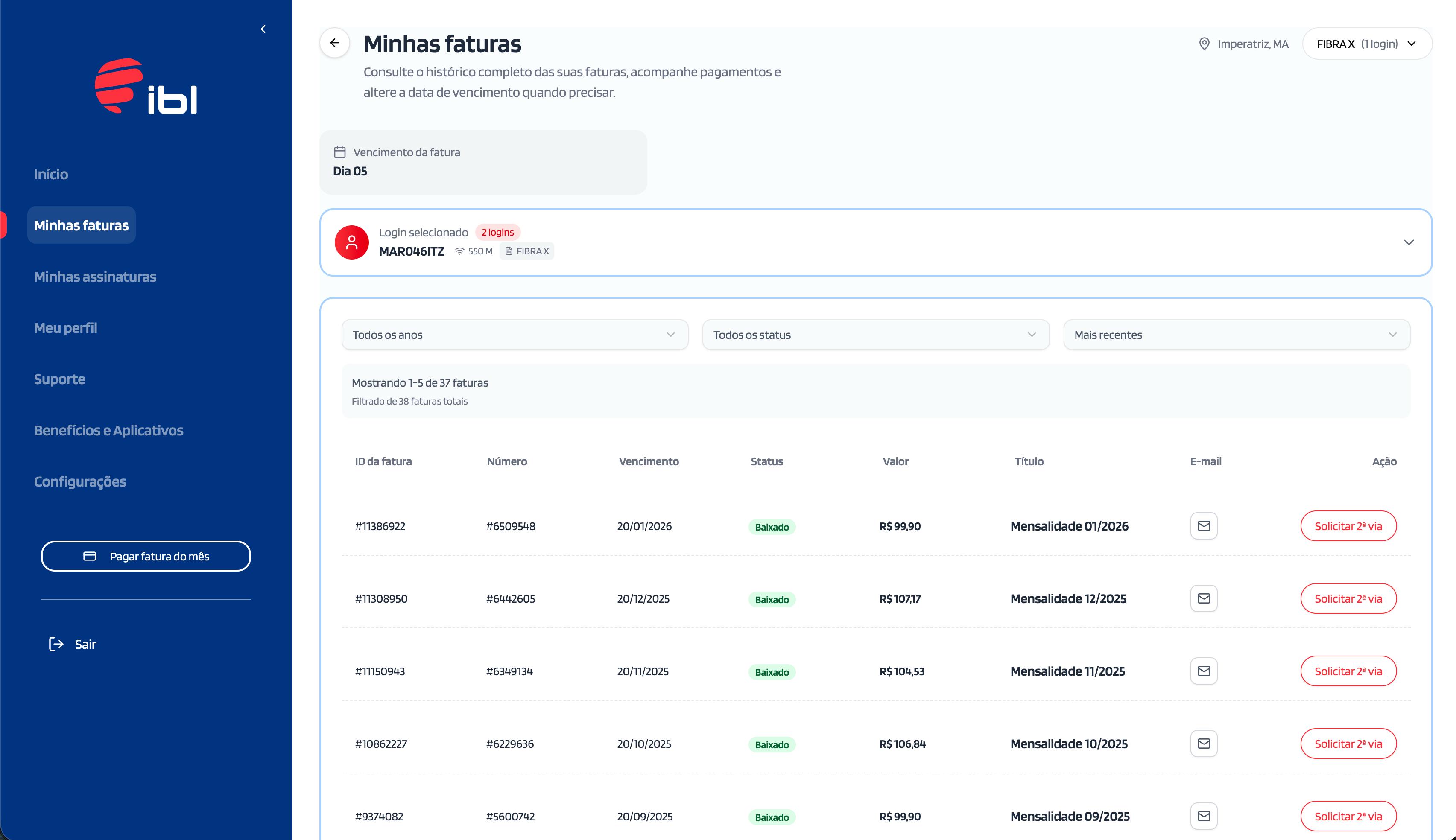Open the Mais recentes sort dropdown
The width and height of the screenshot is (1456, 840).
(1236, 335)
